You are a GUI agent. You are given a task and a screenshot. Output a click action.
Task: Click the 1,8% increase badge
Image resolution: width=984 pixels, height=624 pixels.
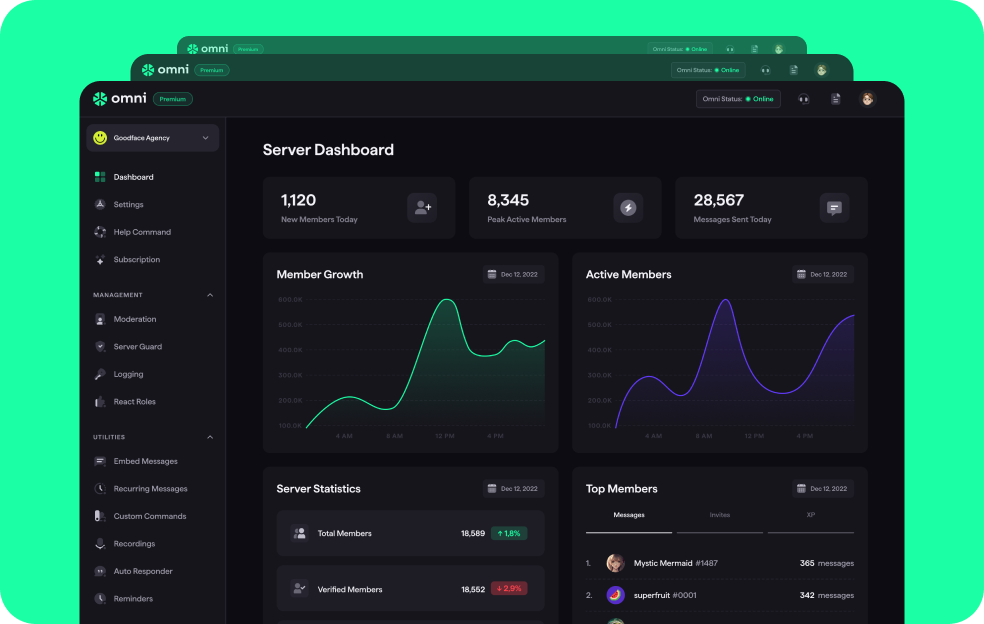click(509, 533)
